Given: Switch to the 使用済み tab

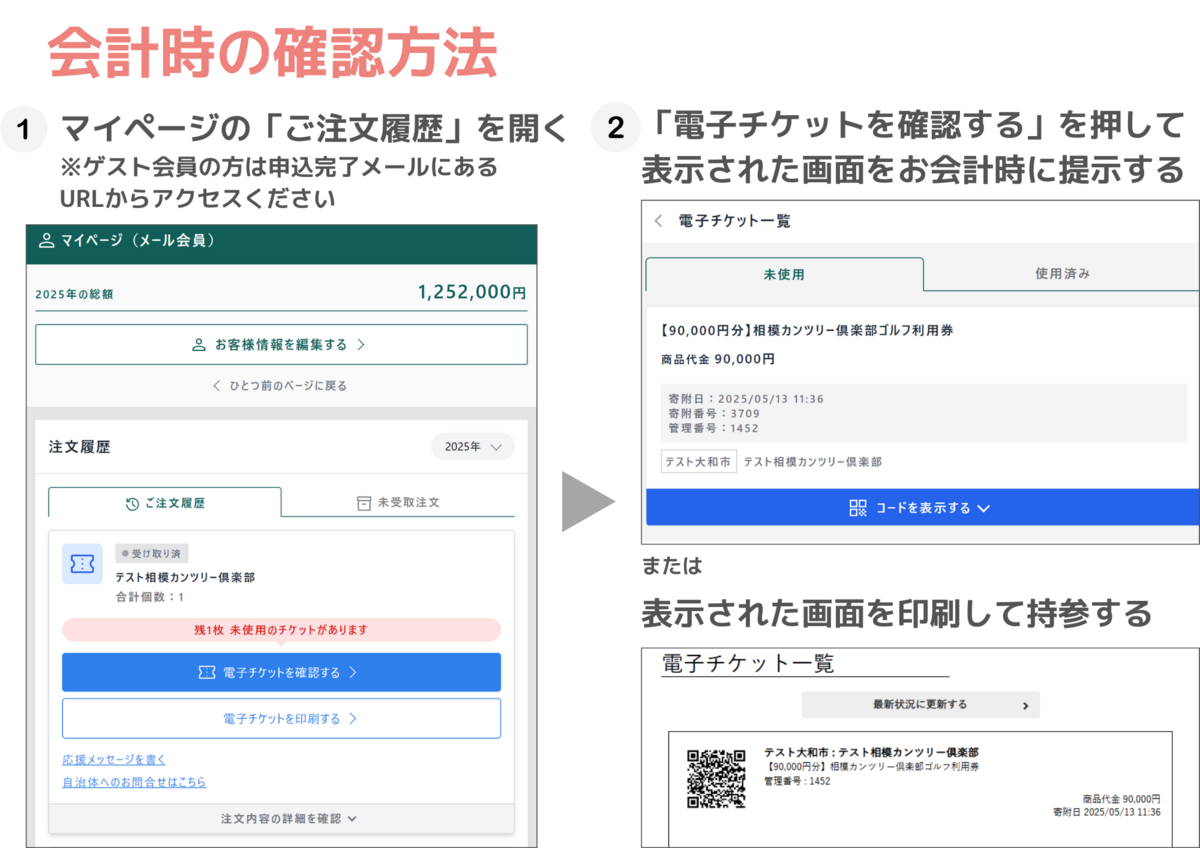Looking at the screenshot, I should [x=1062, y=274].
